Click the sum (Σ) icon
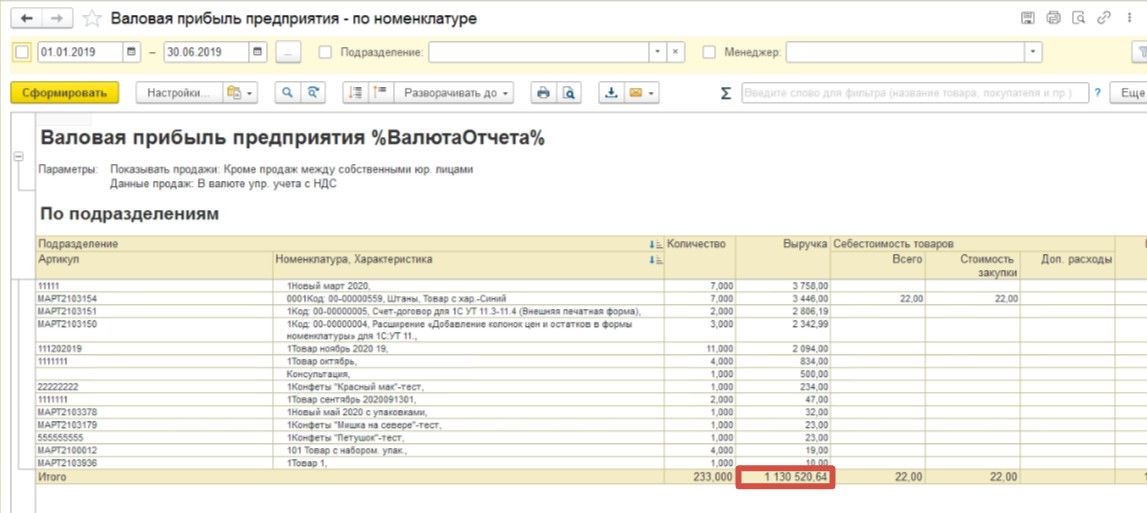The width and height of the screenshot is (1147, 513). [x=726, y=93]
